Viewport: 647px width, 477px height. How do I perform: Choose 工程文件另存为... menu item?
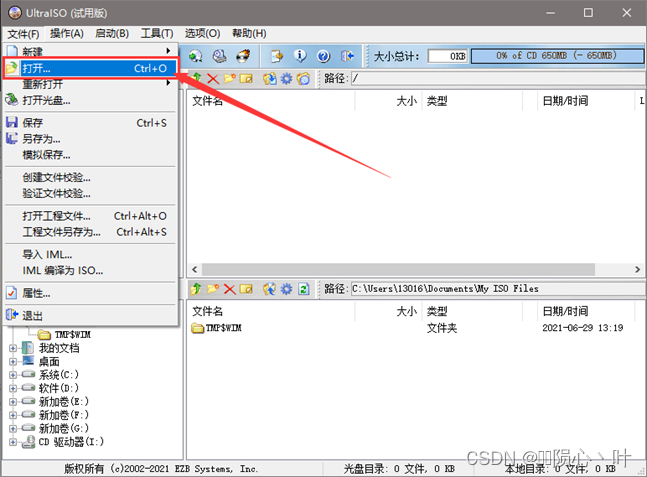[91, 232]
